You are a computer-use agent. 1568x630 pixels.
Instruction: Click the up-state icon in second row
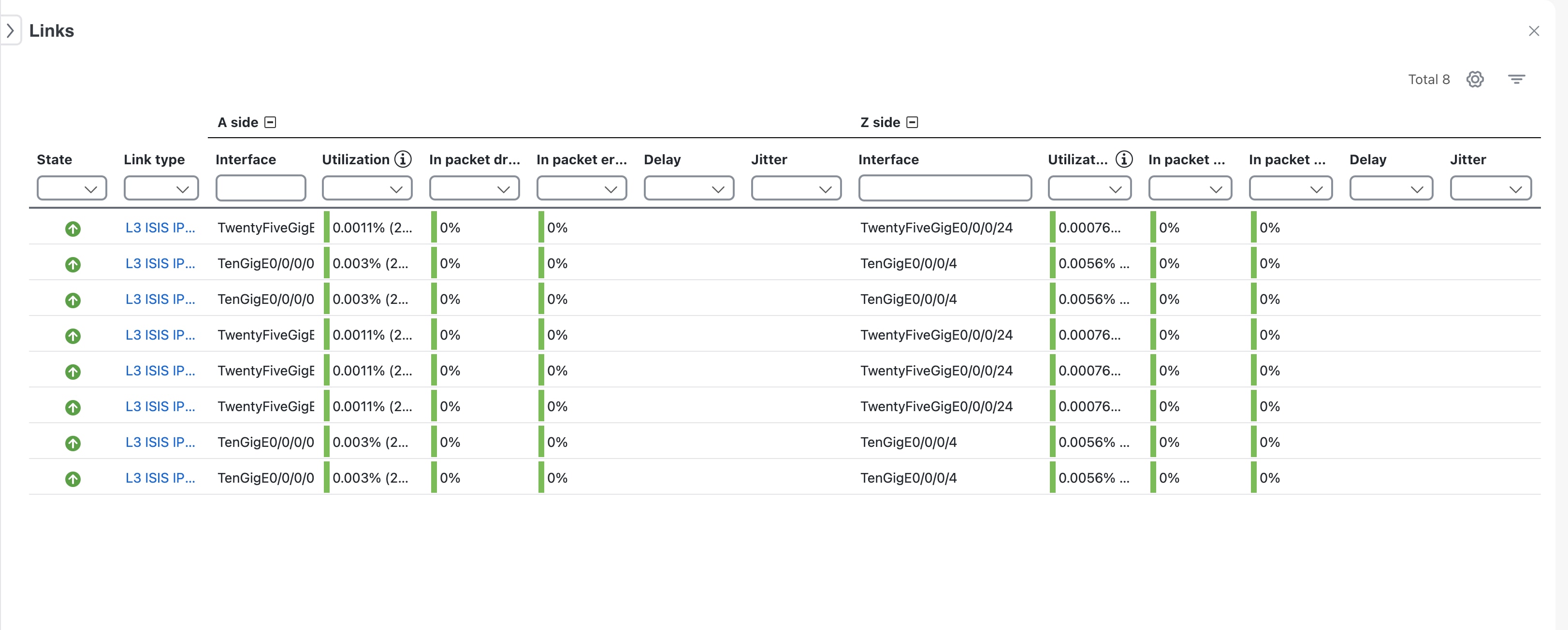73,265
